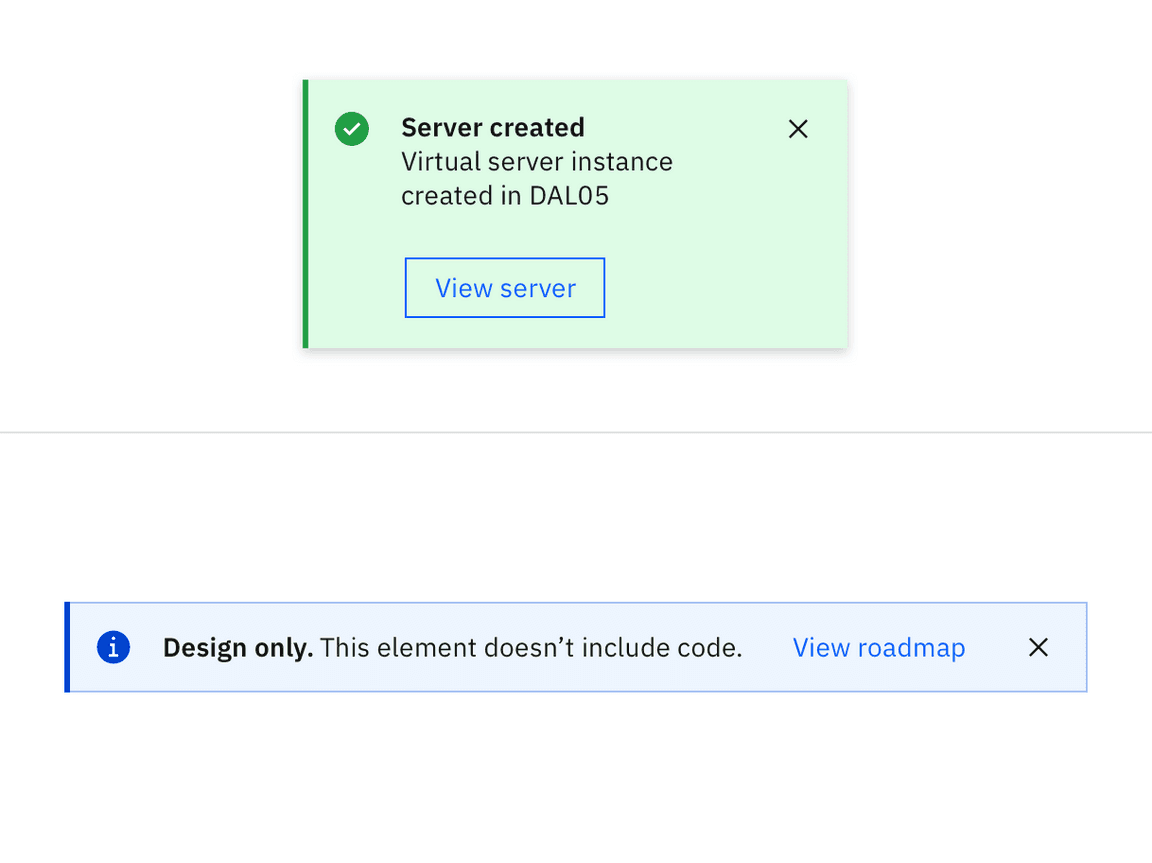
Task: Select the Server created title text
Action: [493, 128]
